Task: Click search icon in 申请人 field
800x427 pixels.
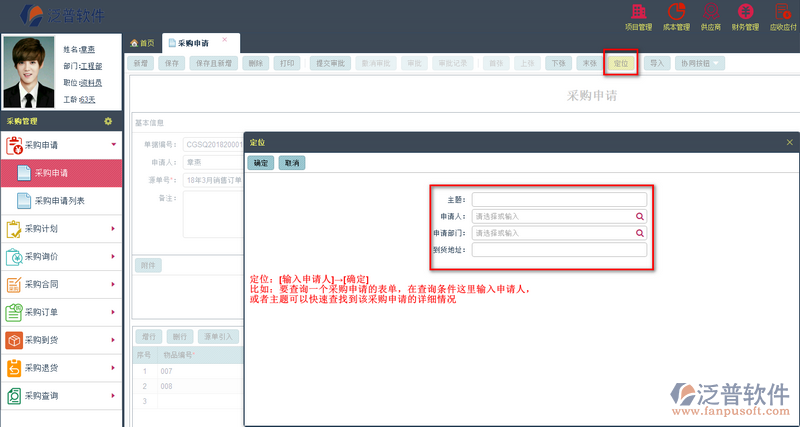Action: tap(640, 217)
